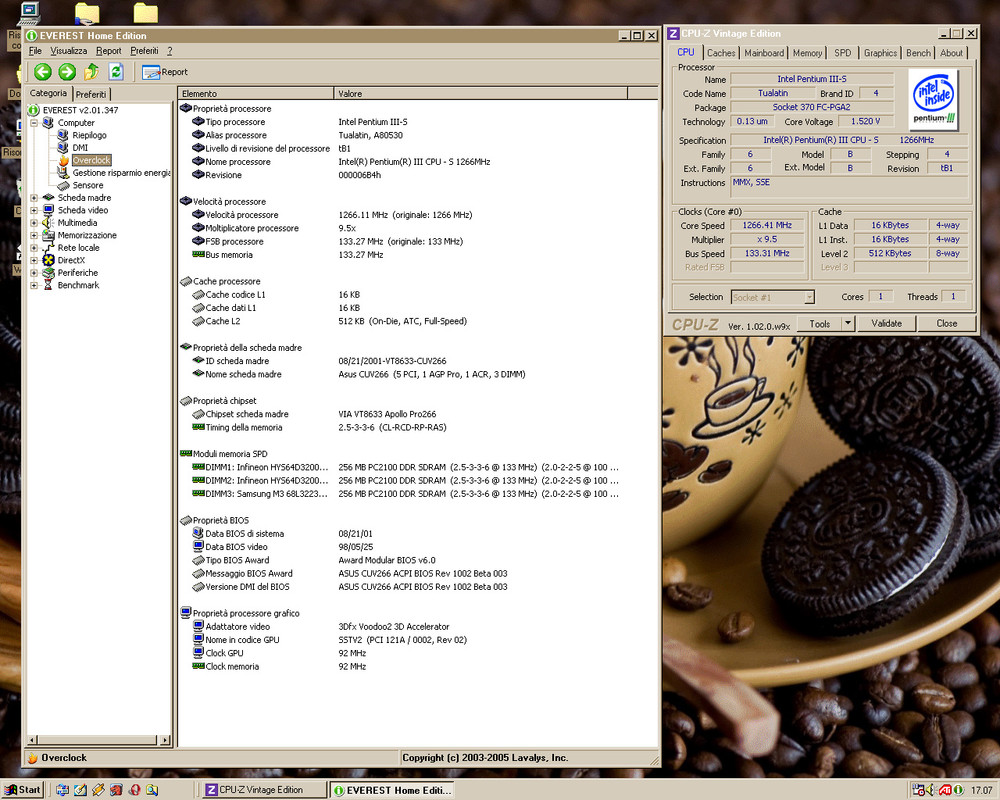Viewport: 1000px width, 800px height.
Task: Expand the Multimedia tree node
Action: [x=34, y=223]
